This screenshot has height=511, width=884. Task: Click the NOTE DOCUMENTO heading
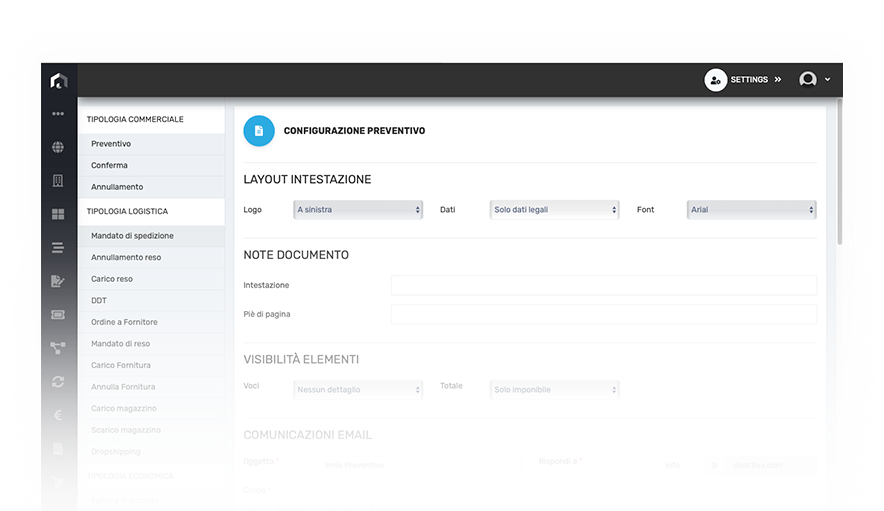pos(296,255)
